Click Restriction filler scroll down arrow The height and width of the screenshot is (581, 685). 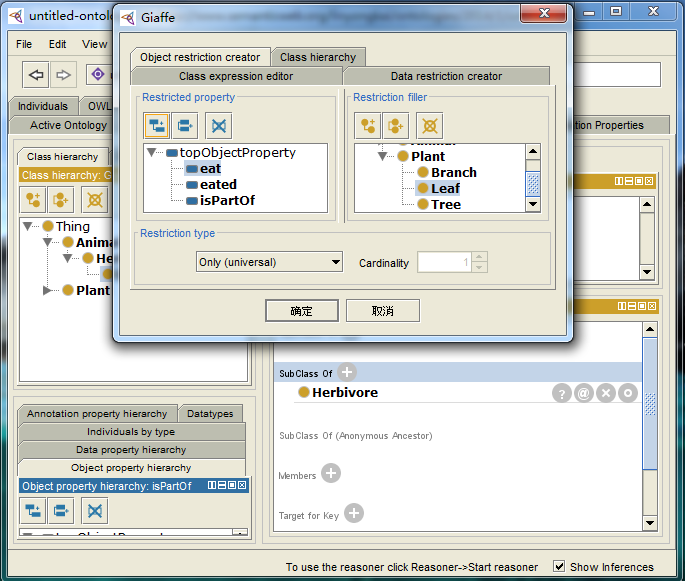(533, 204)
